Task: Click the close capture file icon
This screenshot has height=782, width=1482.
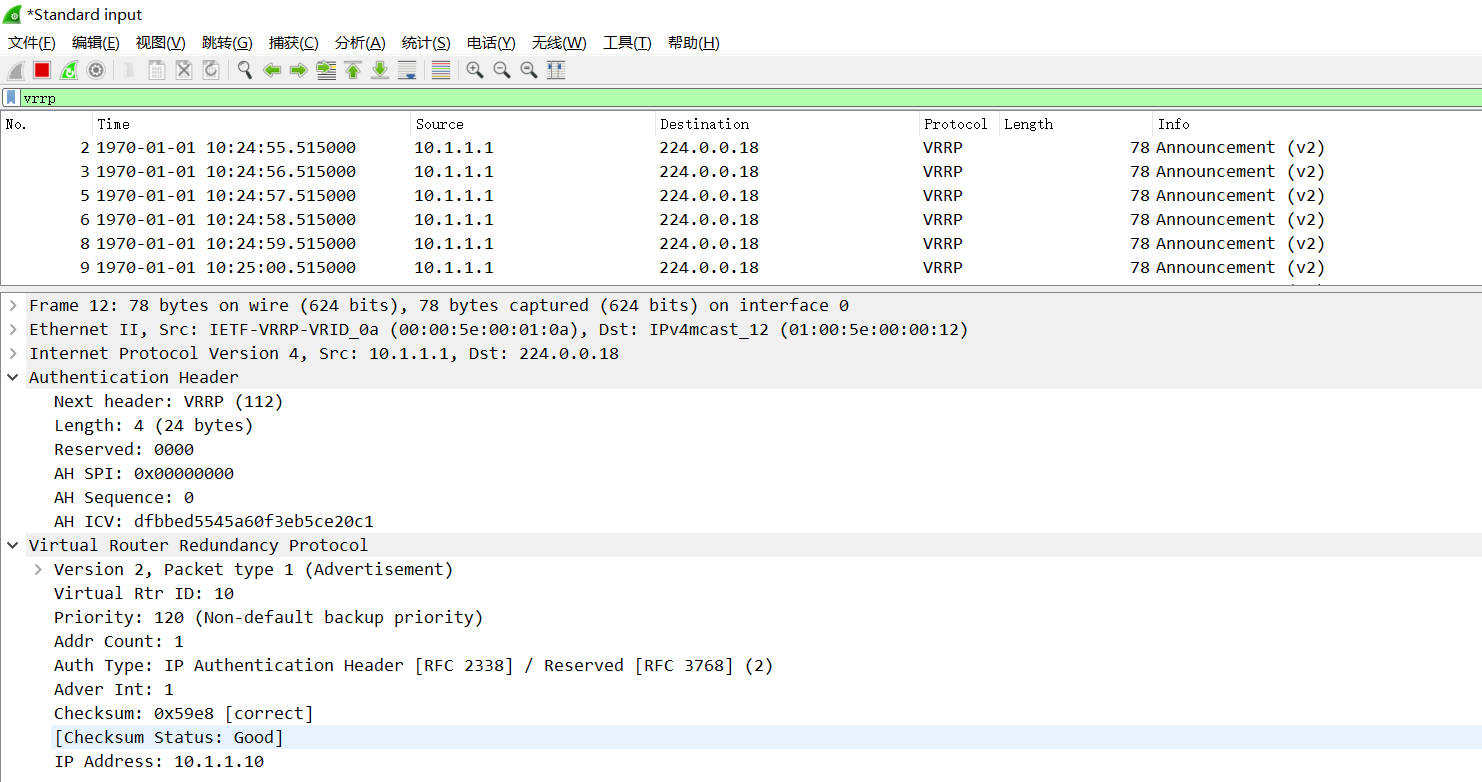Action: pos(184,70)
